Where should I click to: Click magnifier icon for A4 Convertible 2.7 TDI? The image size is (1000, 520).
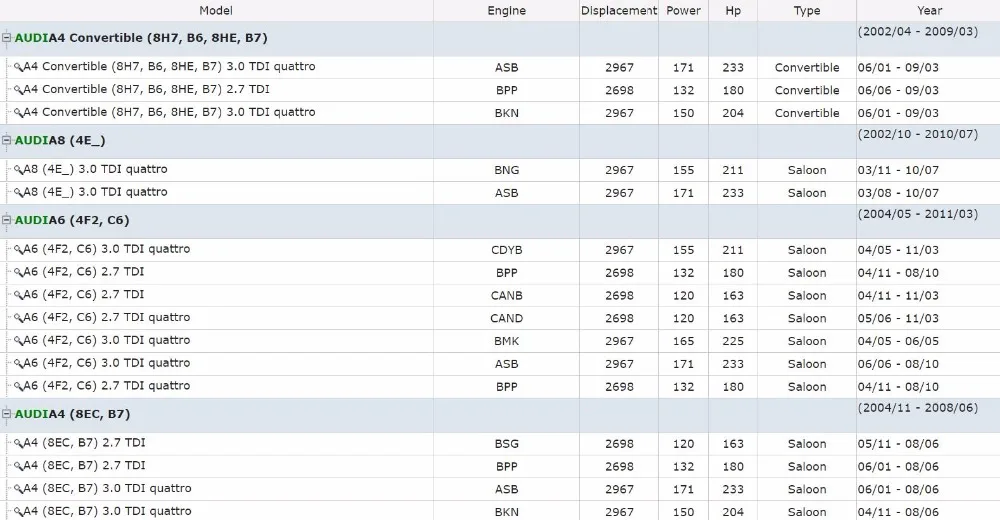click(x=18, y=90)
